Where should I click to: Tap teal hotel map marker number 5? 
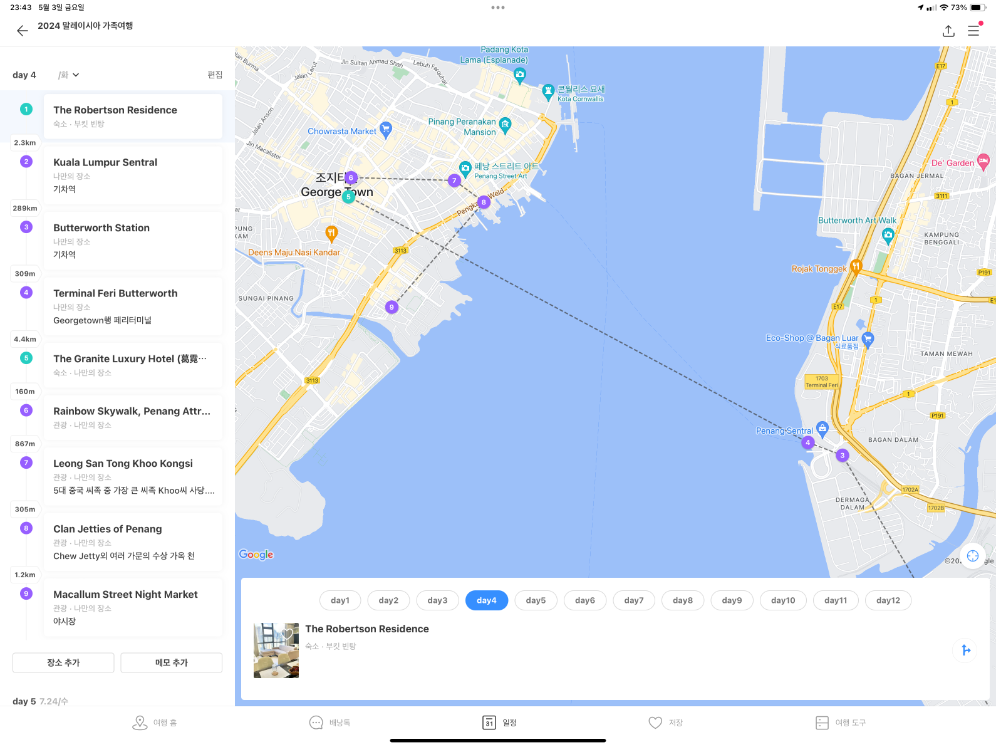click(x=348, y=197)
